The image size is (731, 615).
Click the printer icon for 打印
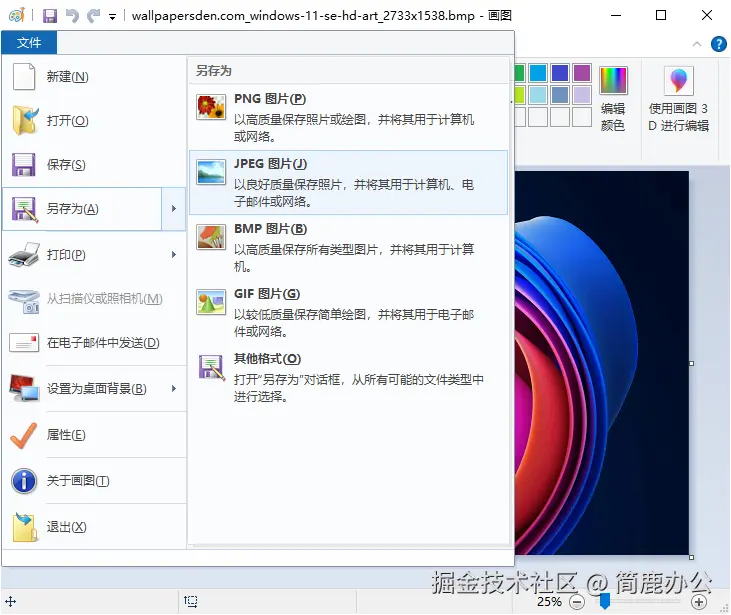tap(24, 255)
